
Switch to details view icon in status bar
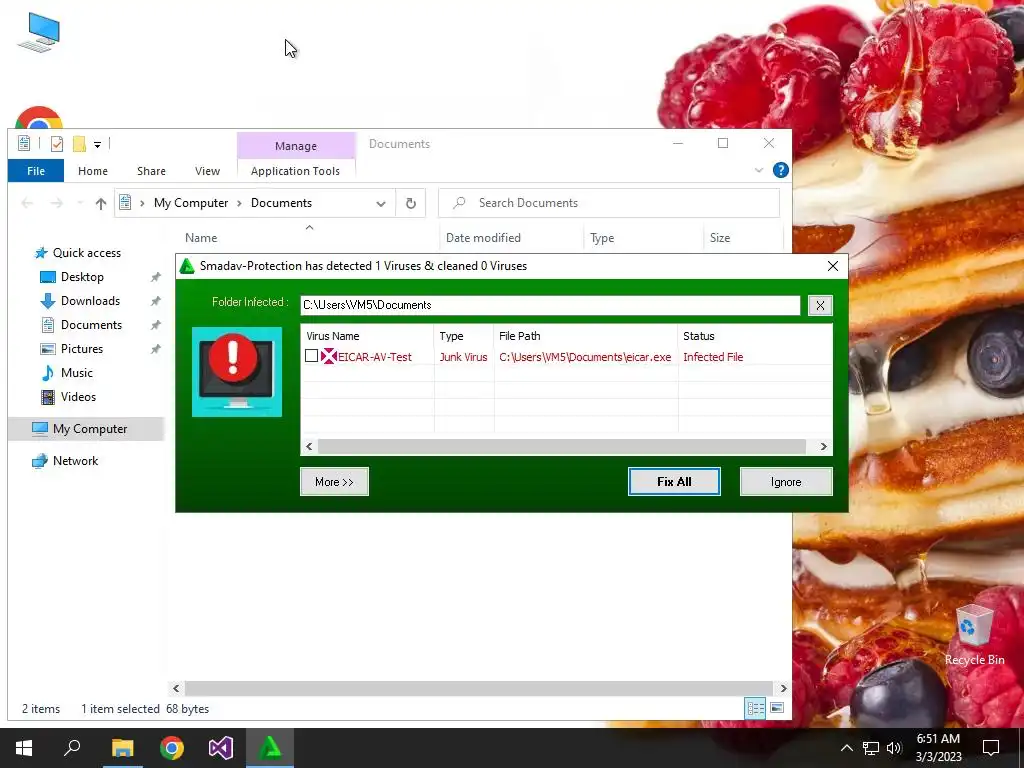[756, 709]
